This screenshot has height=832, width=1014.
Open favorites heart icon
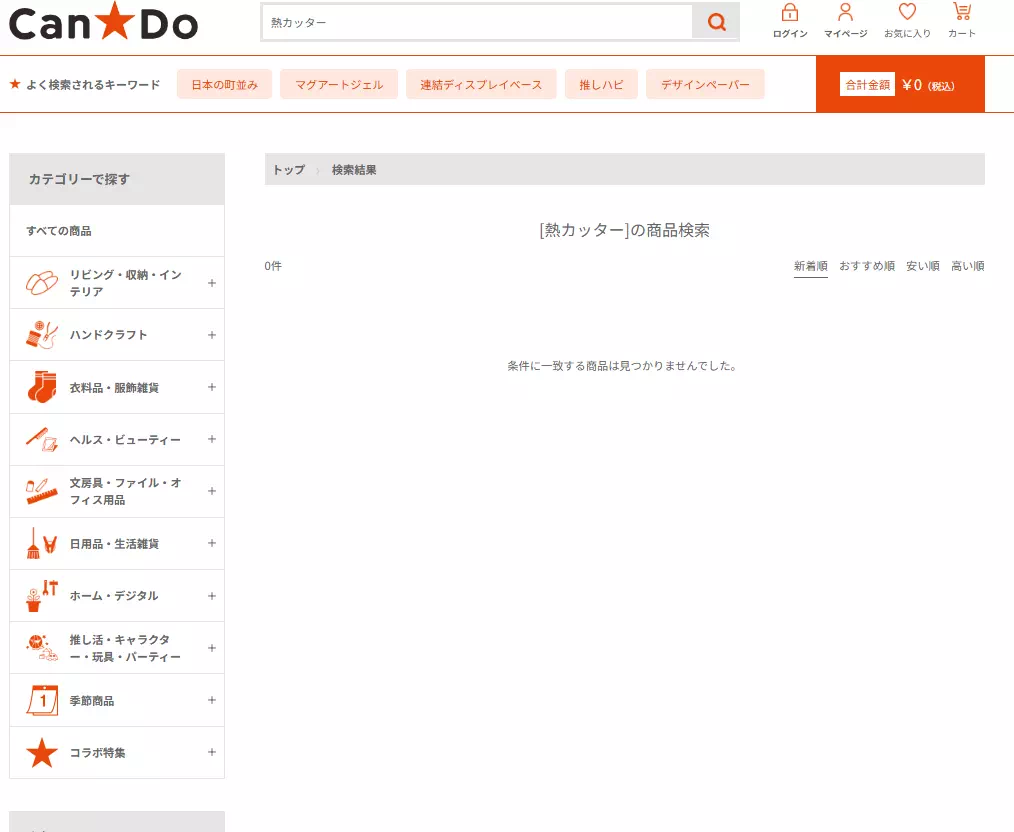click(906, 13)
